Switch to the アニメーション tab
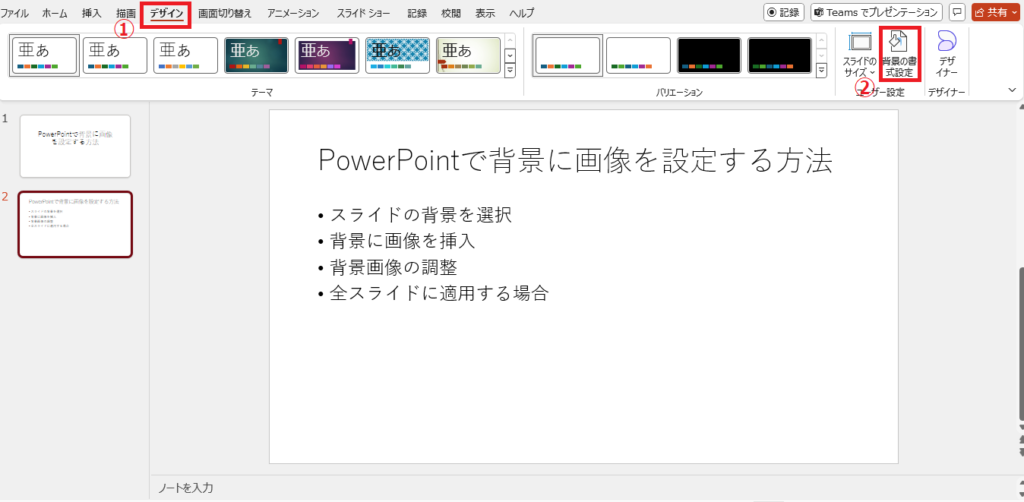 [x=293, y=13]
